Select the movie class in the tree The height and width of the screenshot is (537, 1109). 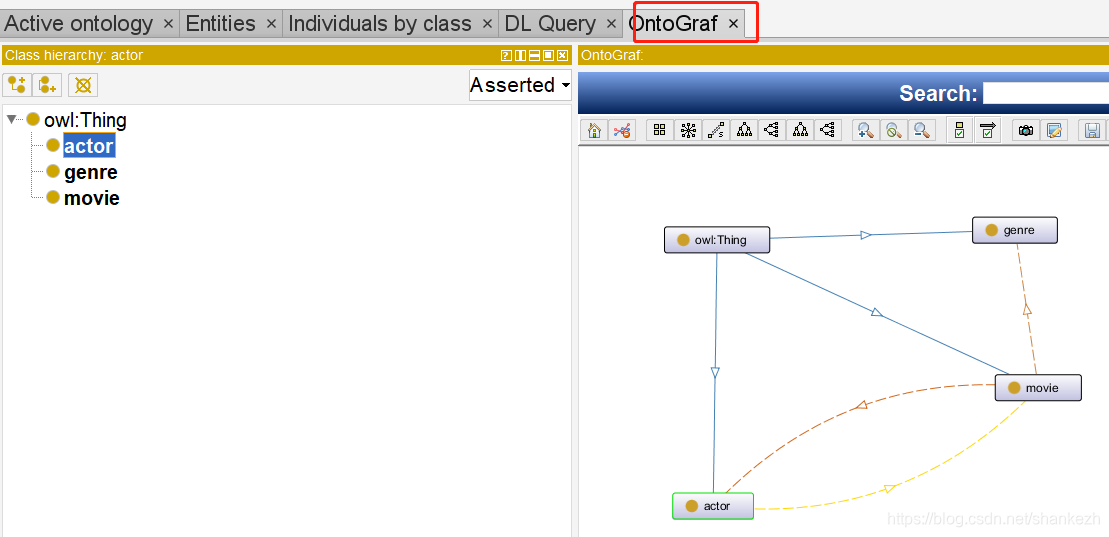[x=91, y=198]
